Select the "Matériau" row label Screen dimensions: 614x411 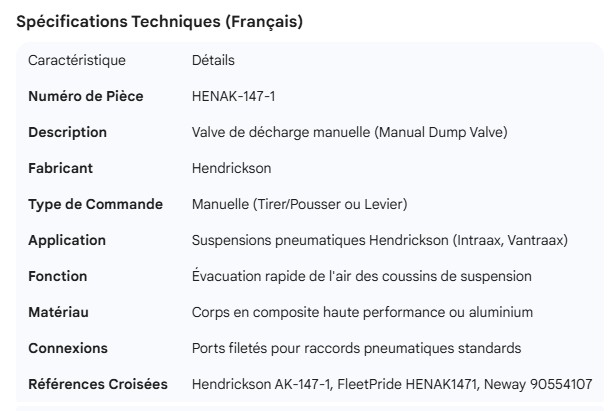point(58,312)
